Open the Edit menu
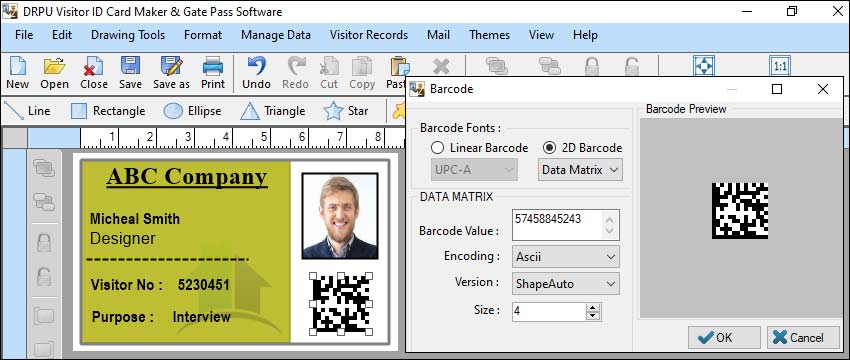850x360 pixels. point(62,35)
